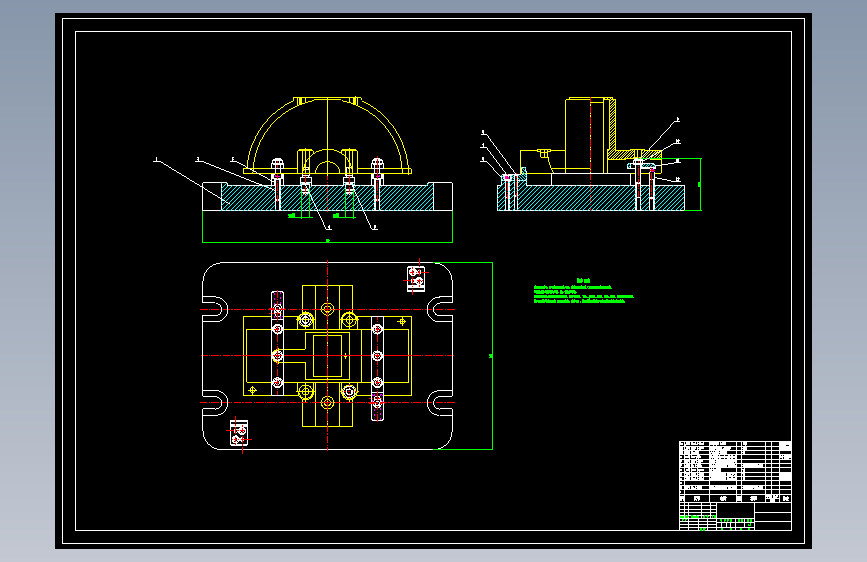Click the plan view base plate outline

[327, 356]
